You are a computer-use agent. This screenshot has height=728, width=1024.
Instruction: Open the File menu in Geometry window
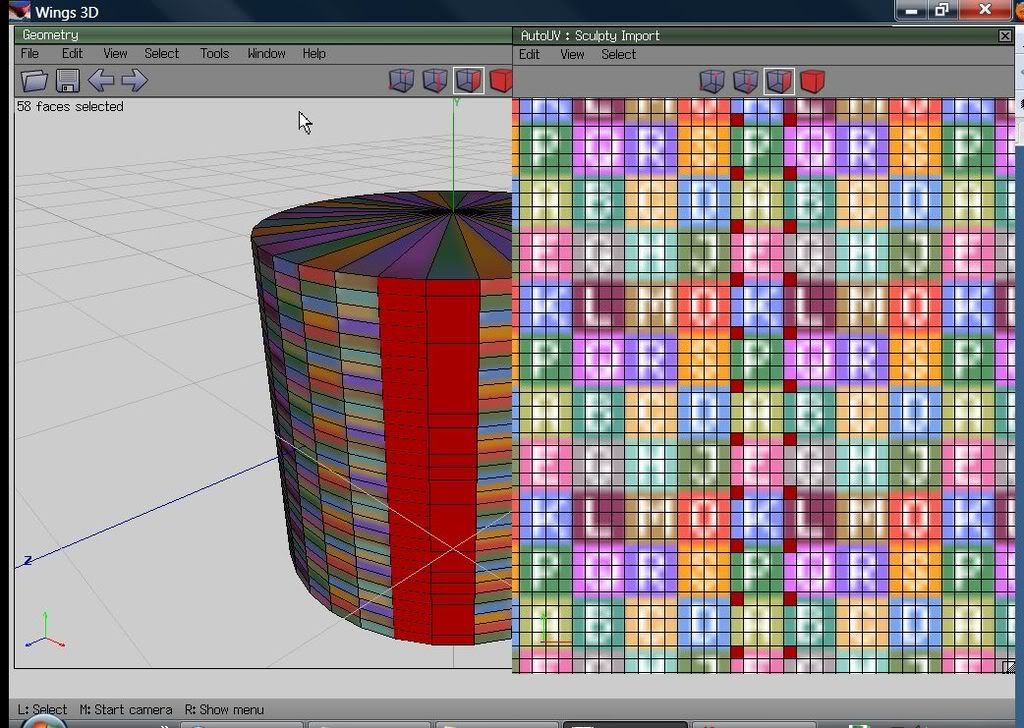(30, 54)
